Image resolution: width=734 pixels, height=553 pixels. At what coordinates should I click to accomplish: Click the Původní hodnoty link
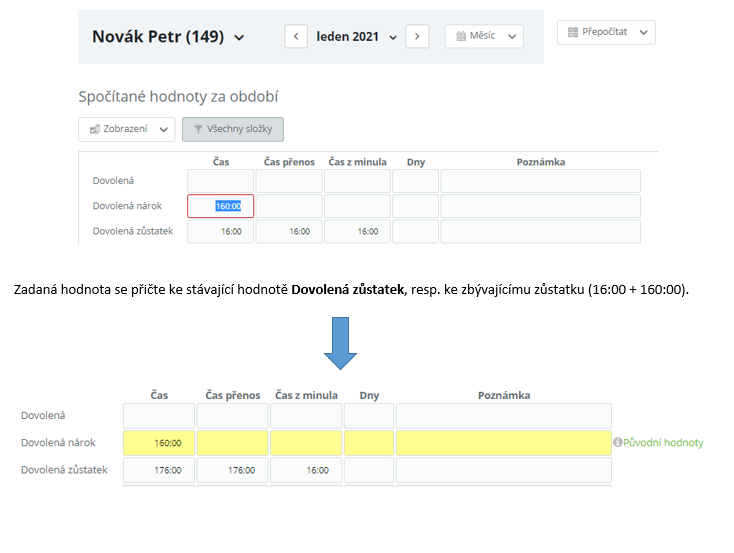click(x=663, y=442)
